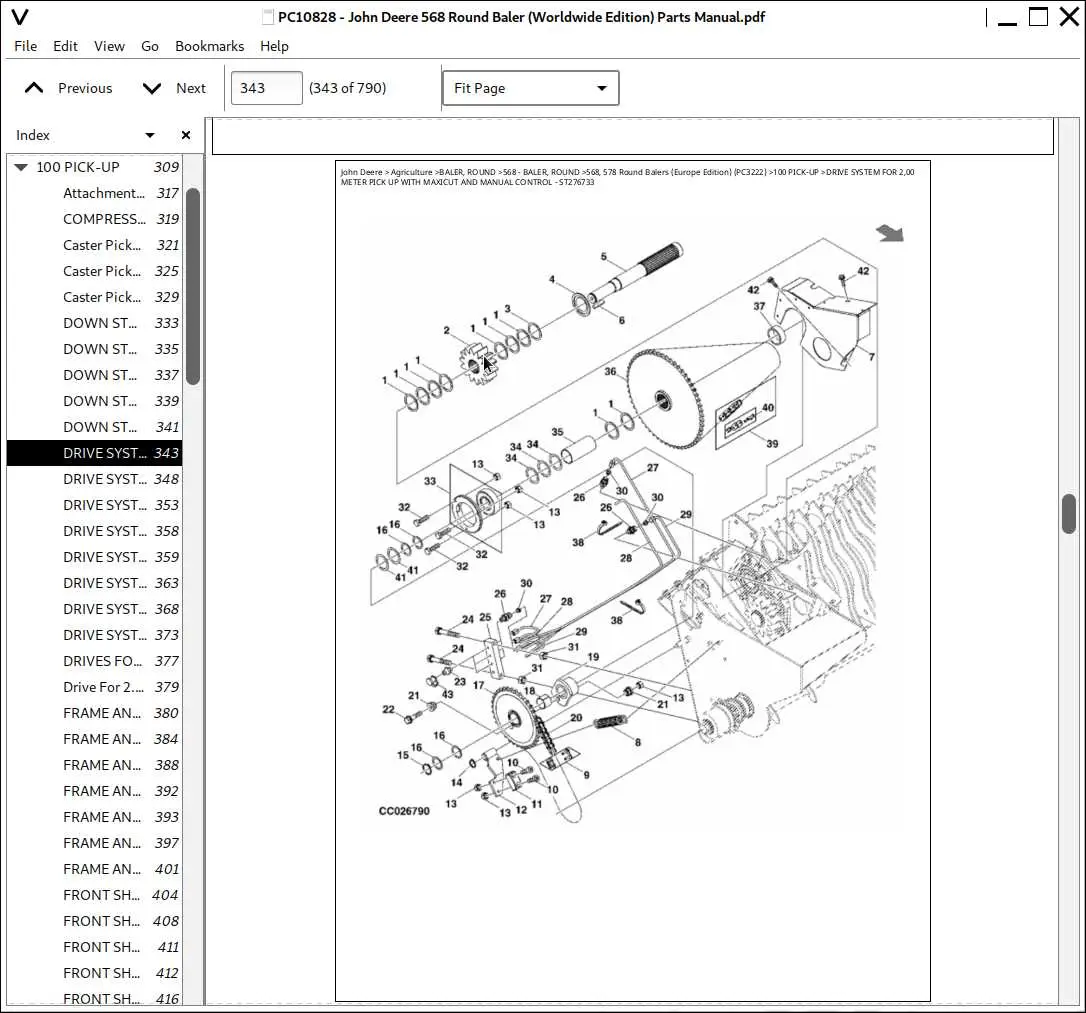Click the breadcrumb header text on the page
Viewport: 1086px width, 1013px height.
coord(627,177)
